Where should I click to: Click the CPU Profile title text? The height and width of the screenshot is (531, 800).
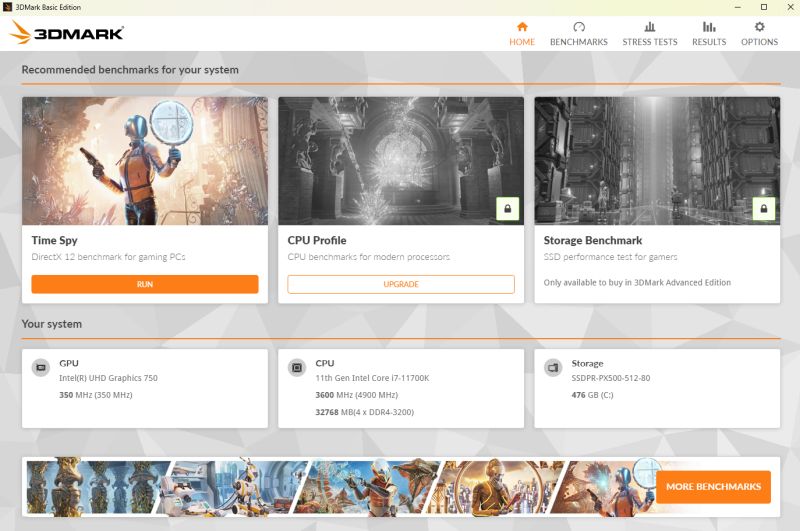click(317, 240)
